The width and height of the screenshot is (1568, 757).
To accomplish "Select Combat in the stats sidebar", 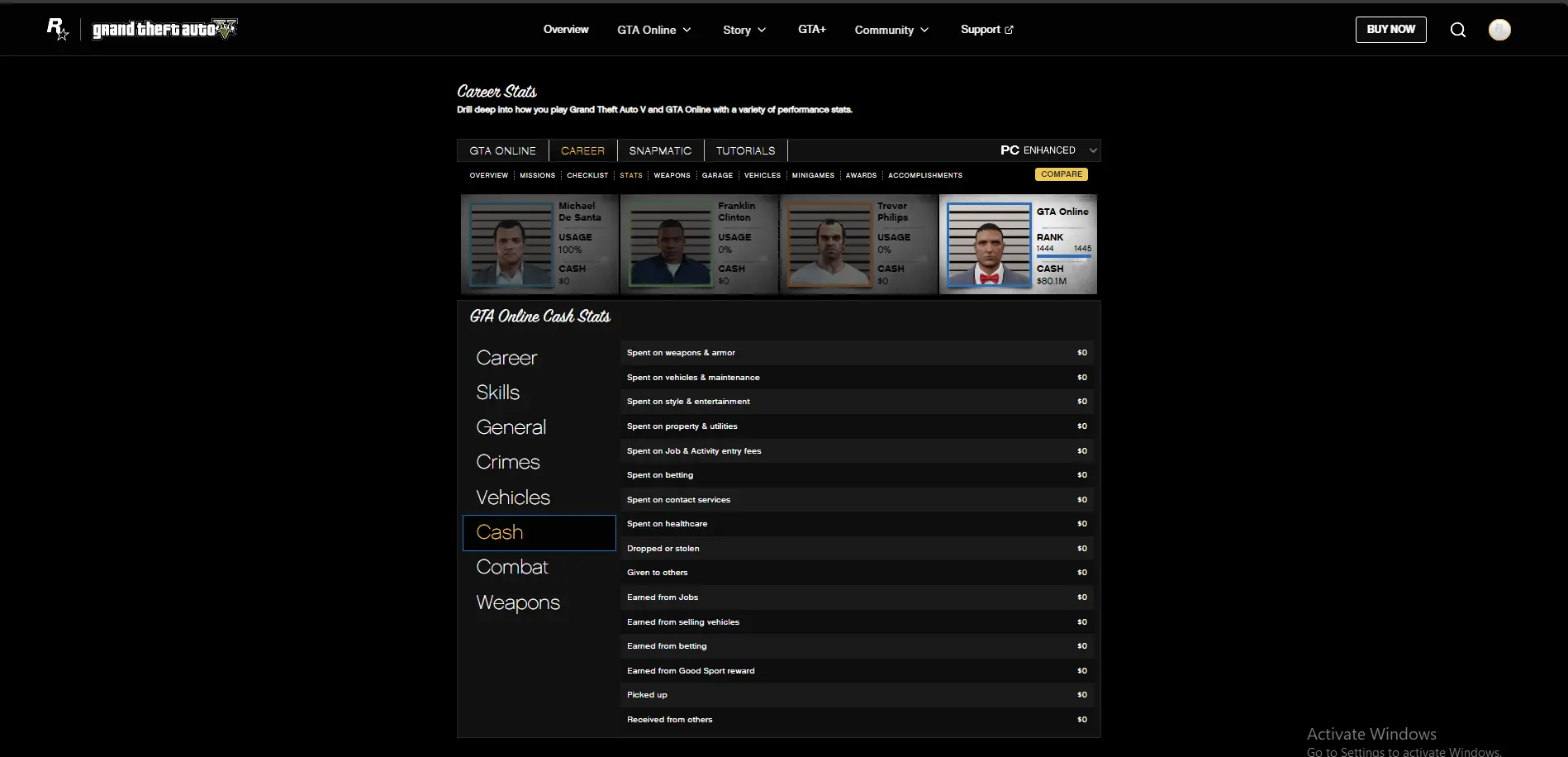I will (x=512, y=567).
